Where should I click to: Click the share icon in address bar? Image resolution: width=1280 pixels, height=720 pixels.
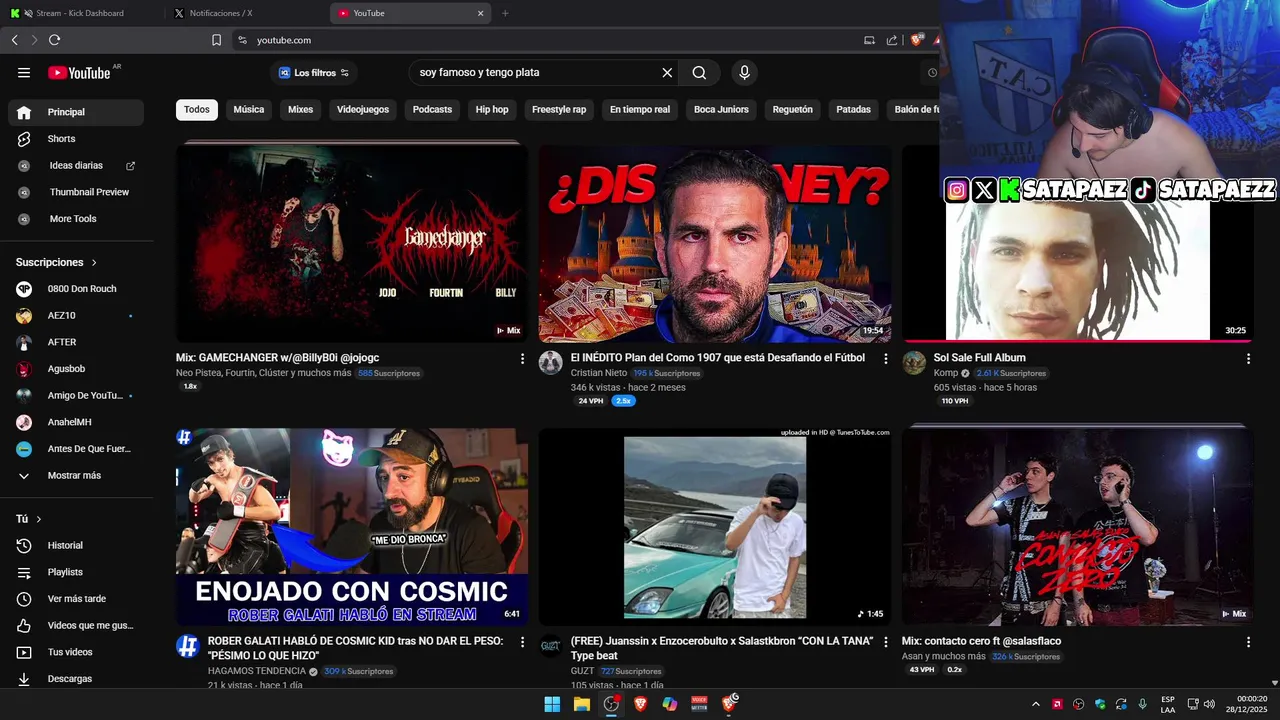(892, 40)
